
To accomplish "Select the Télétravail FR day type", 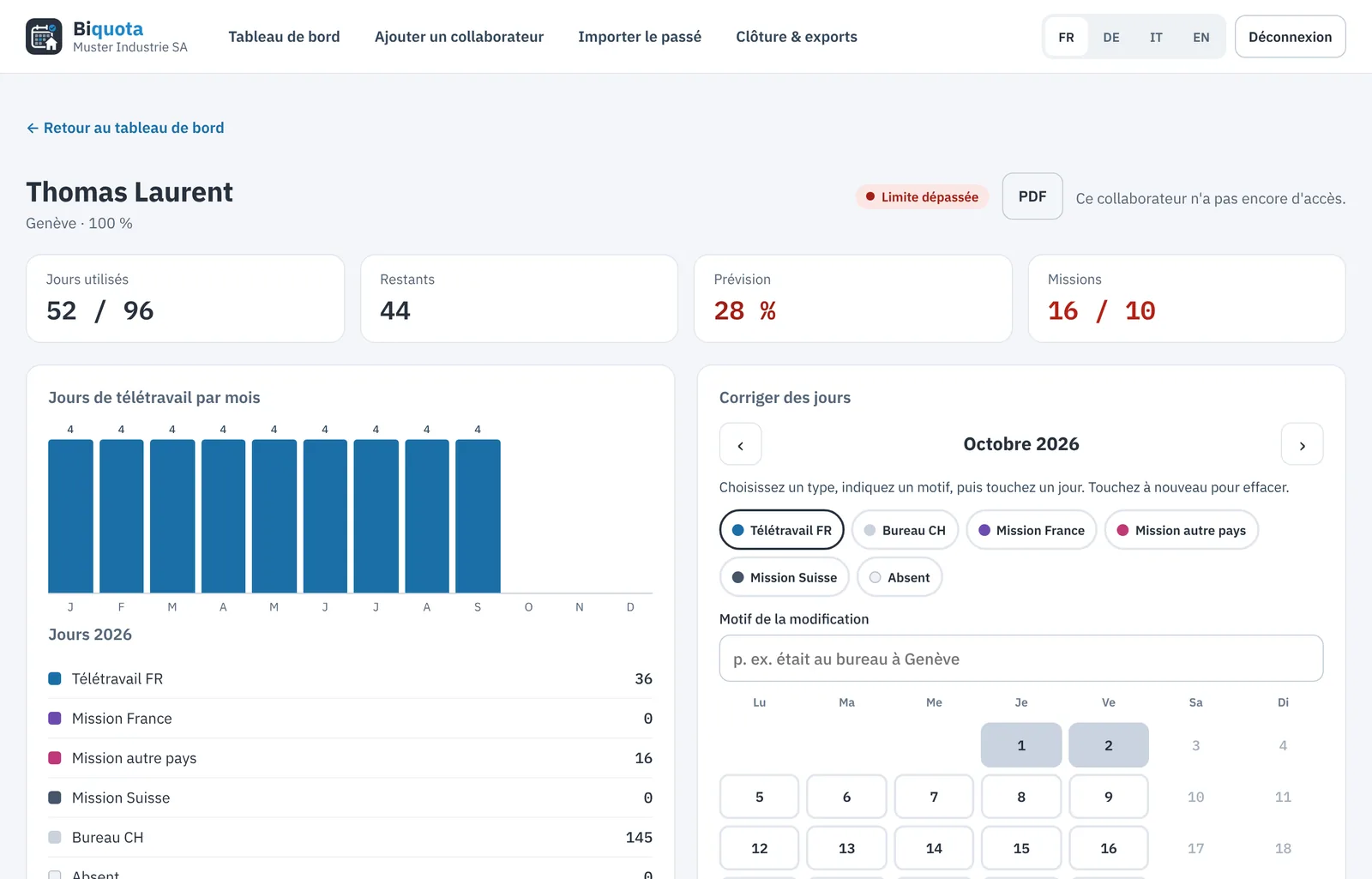I will click(x=782, y=530).
